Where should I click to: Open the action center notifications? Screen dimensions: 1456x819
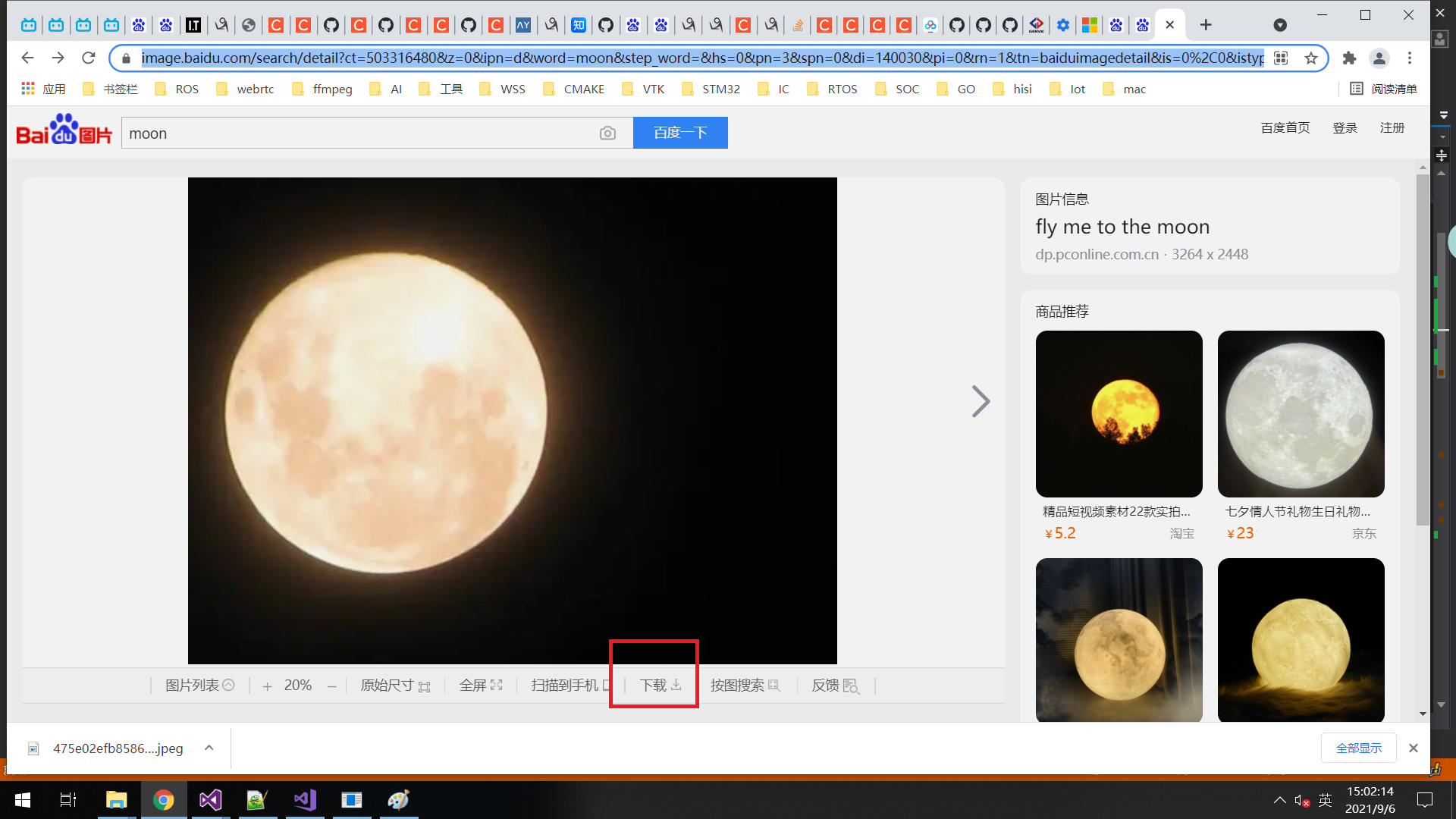click(1425, 800)
